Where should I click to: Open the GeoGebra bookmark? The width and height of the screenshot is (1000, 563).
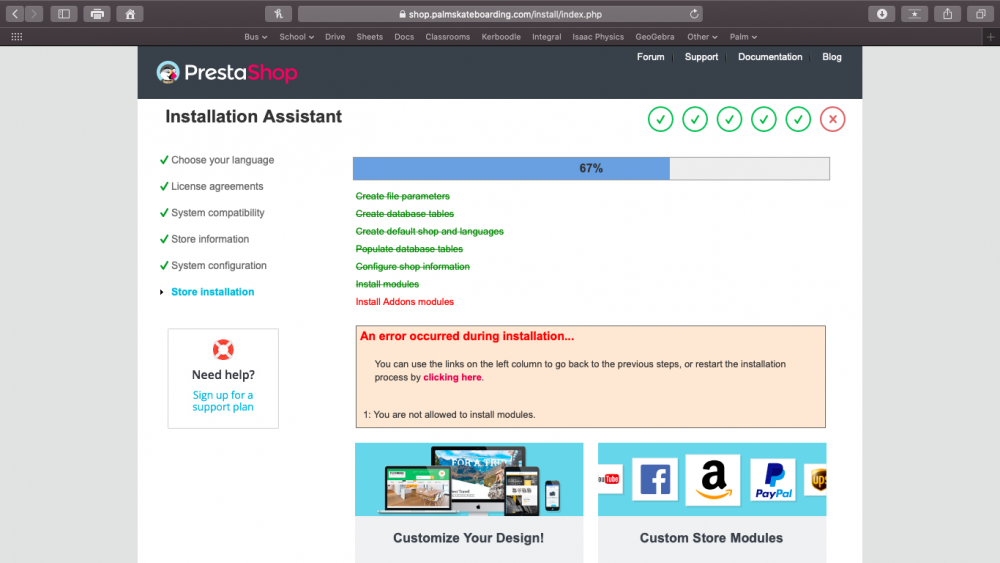[x=654, y=37]
